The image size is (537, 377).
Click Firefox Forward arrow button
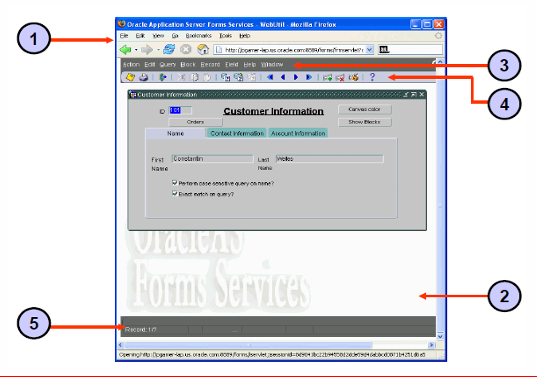pos(147,50)
